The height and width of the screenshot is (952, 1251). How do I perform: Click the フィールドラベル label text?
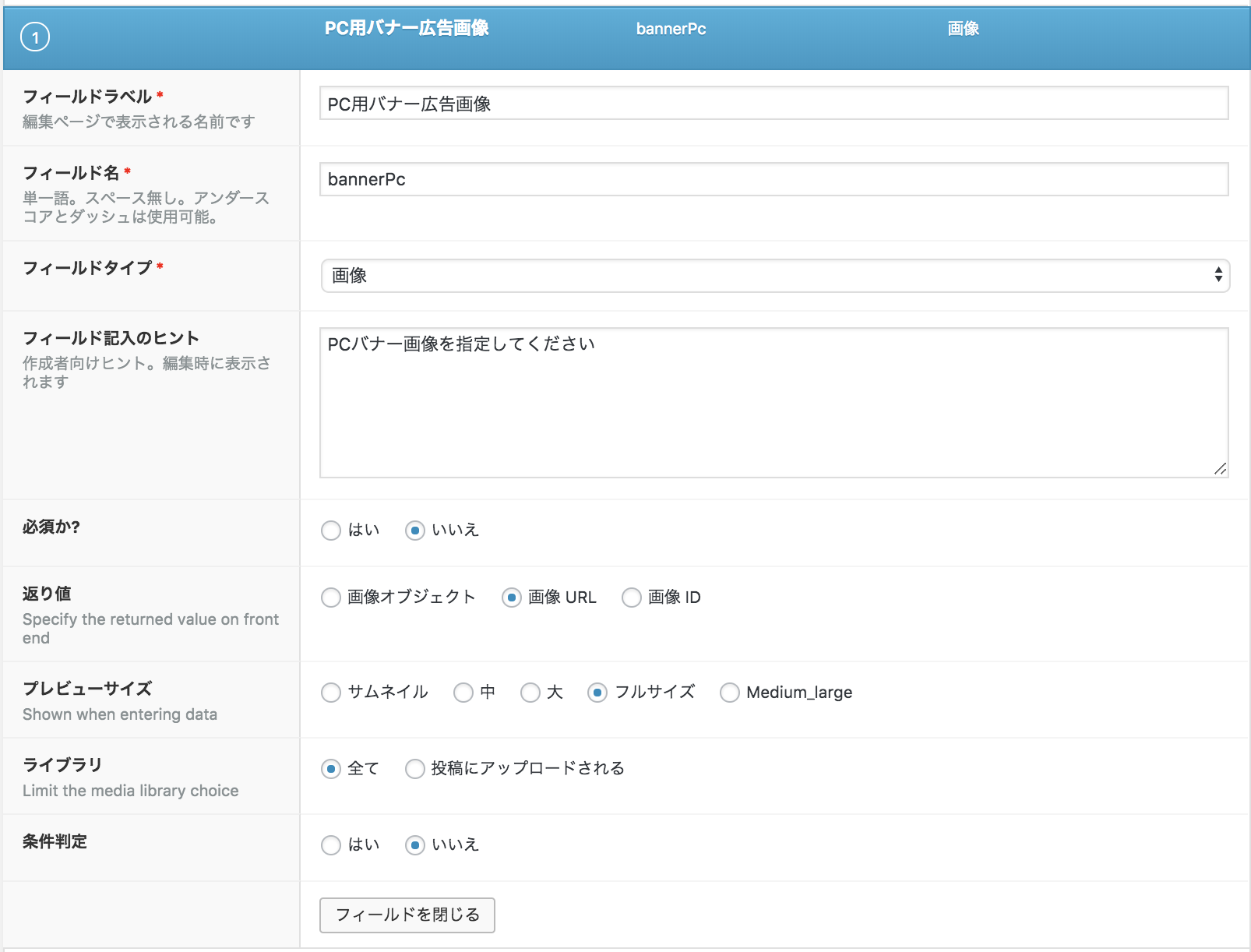(x=87, y=97)
